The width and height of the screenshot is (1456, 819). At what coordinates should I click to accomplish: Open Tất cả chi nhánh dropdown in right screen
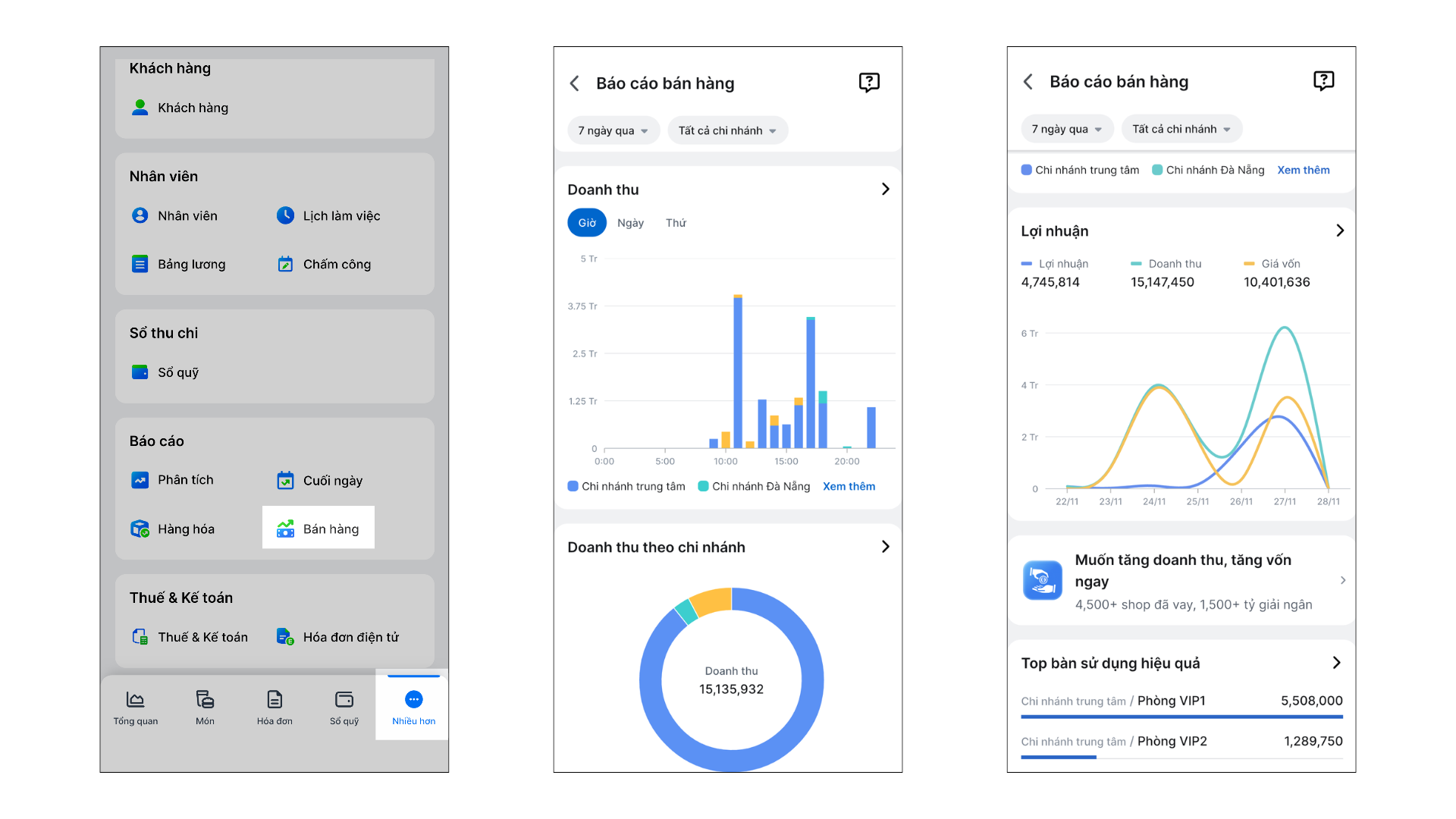click(x=1181, y=129)
